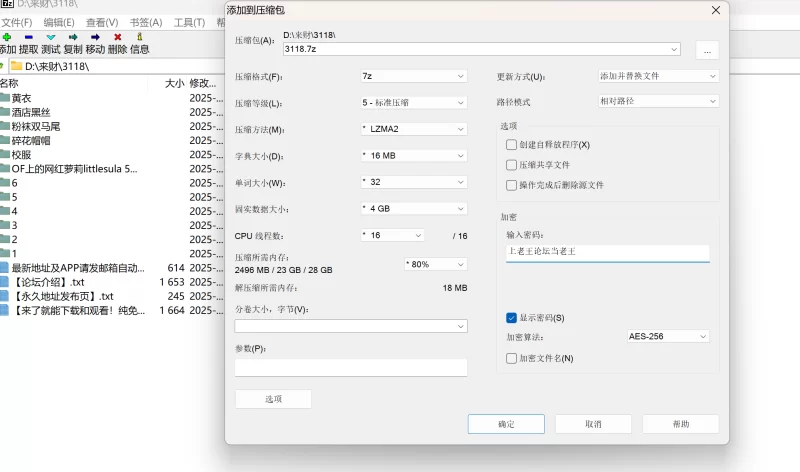This screenshot has height=472, width=800.
Task: Open the 单词大小(W) 32 dropdown
Action: 414,182
